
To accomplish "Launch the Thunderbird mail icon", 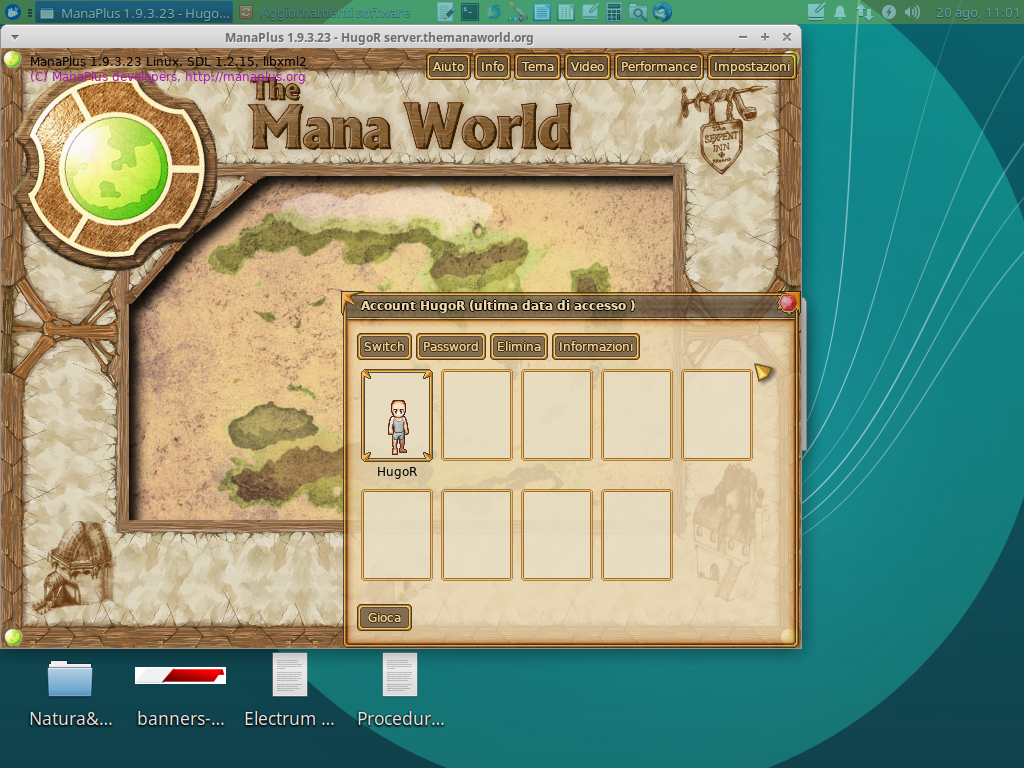I will [662, 12].
